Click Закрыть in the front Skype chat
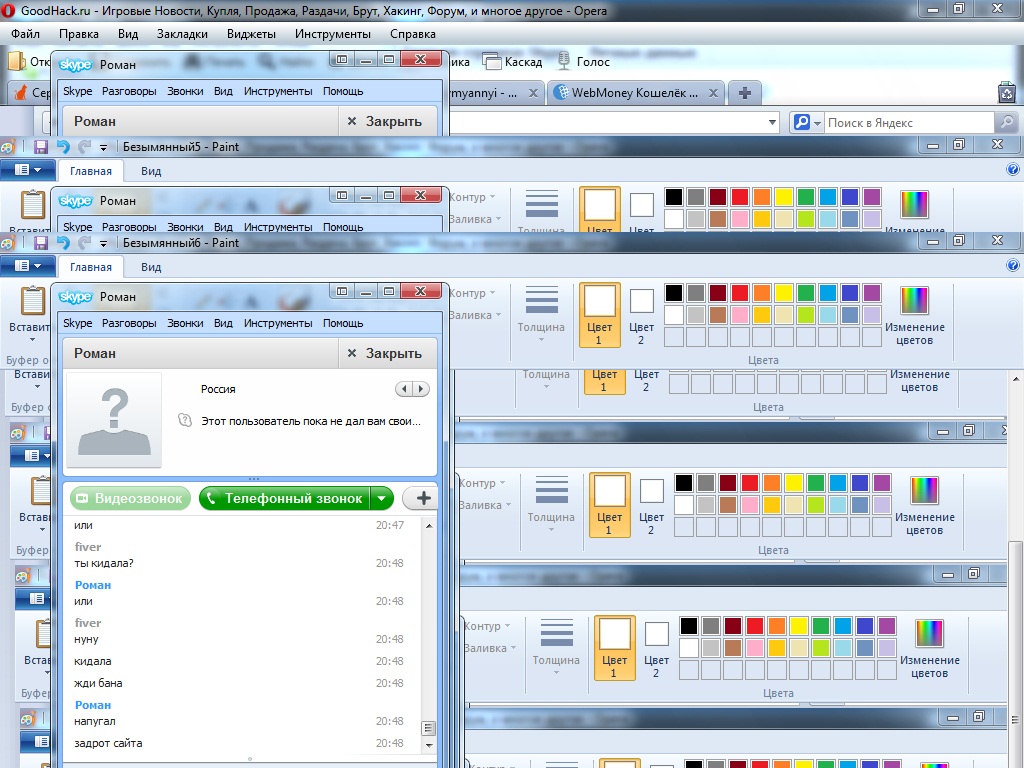Image resolution: width=1024 pixels, height=768 pixels. [385, 353]
